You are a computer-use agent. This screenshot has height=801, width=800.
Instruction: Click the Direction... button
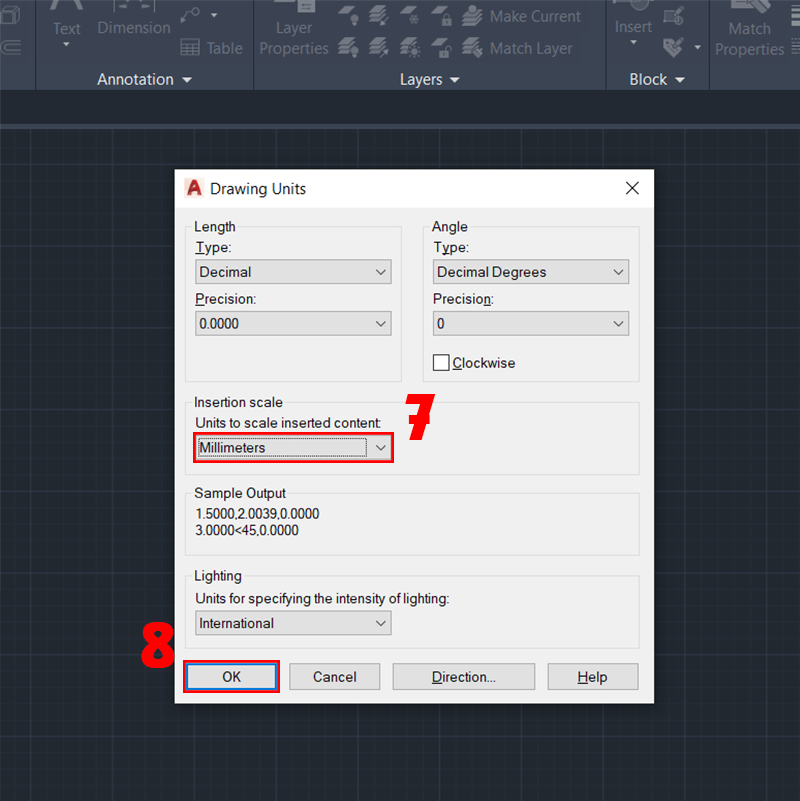click(x=463, y=677)
